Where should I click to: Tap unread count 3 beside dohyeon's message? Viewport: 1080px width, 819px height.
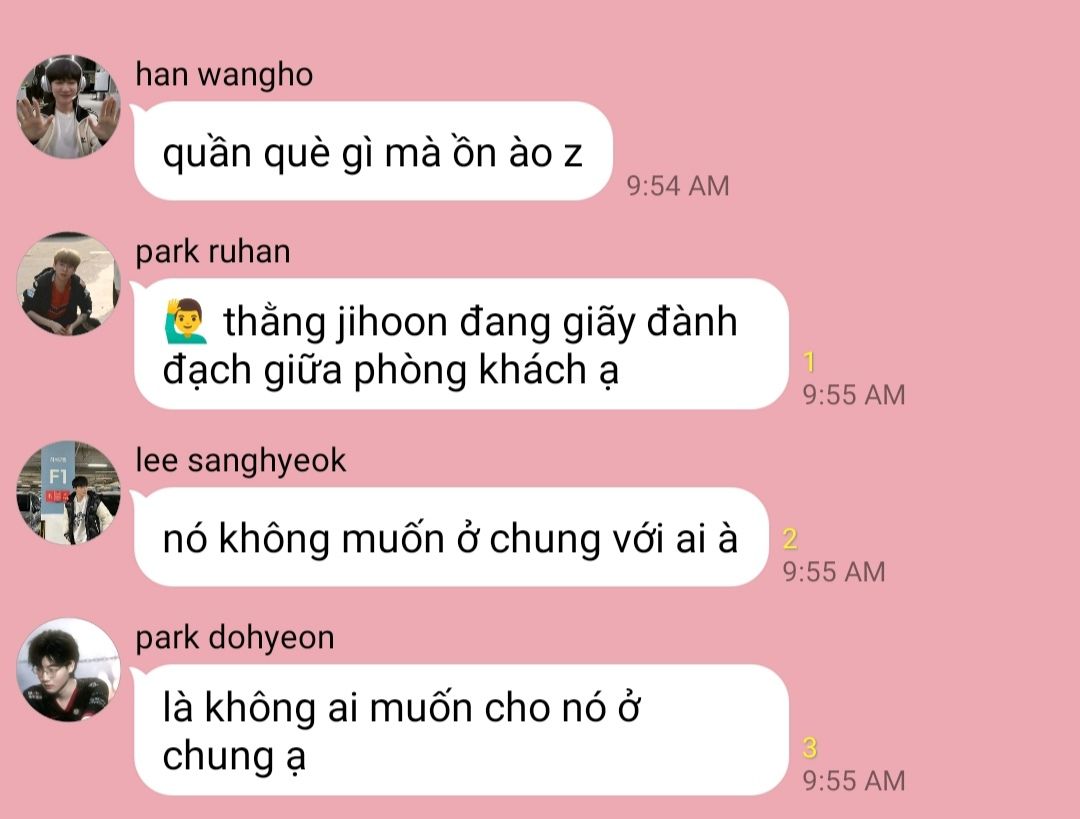[x=810, y=748]
